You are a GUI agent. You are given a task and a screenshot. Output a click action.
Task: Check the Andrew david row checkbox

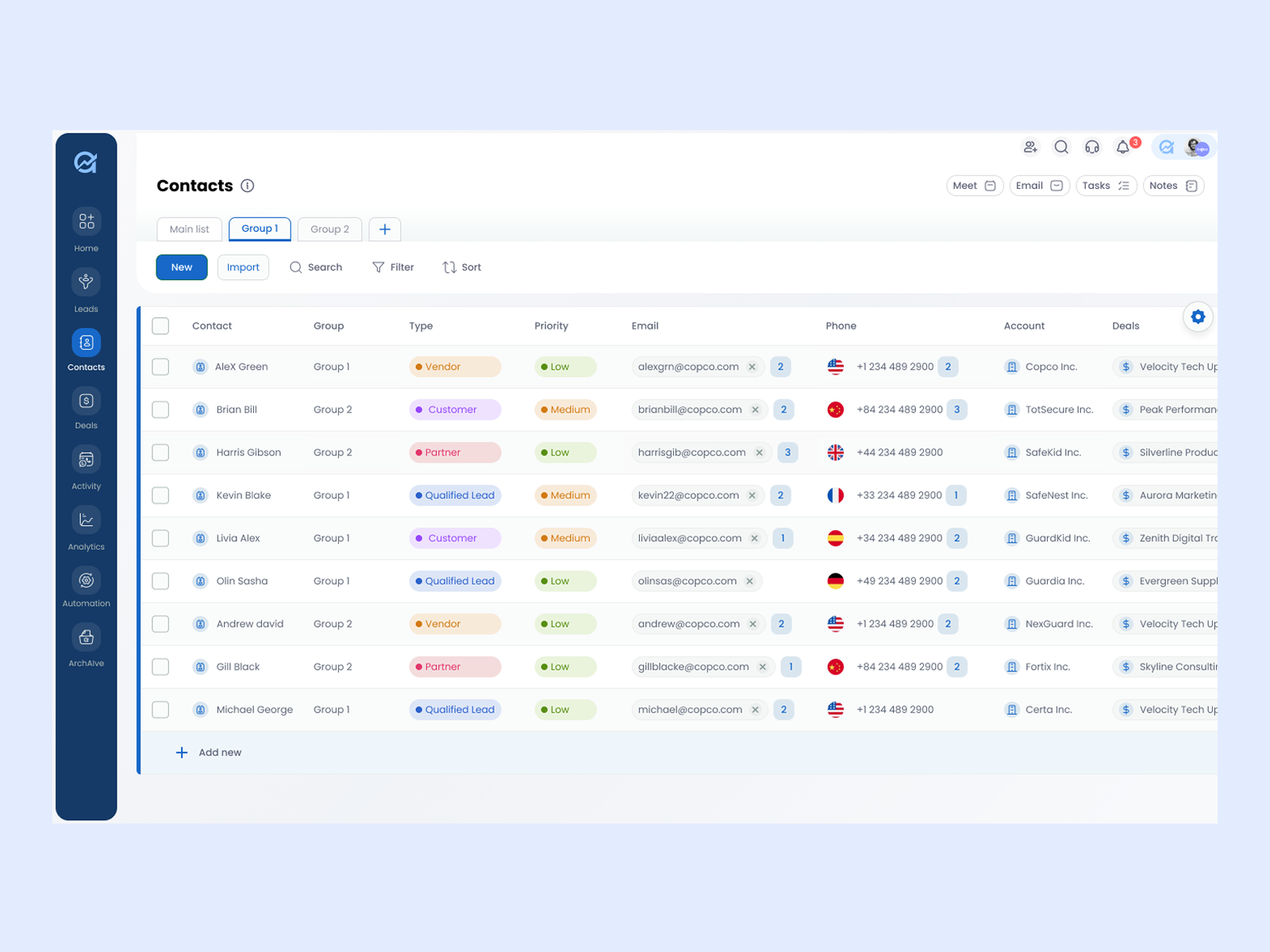(160, 624)
